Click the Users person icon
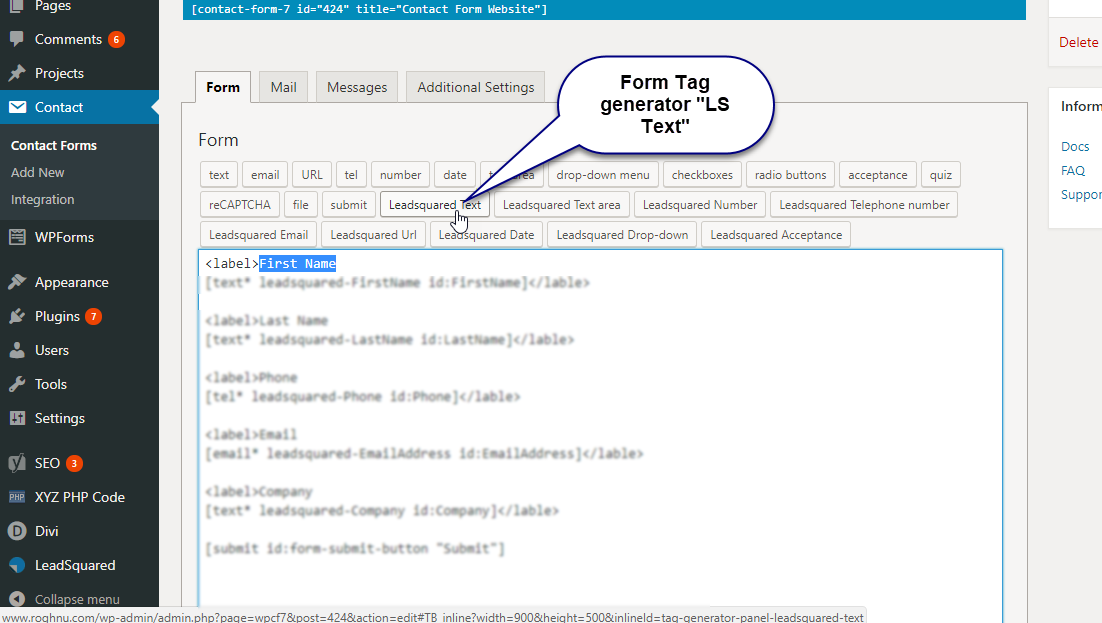Screen dimensions: 1102x623 (17, 350)
